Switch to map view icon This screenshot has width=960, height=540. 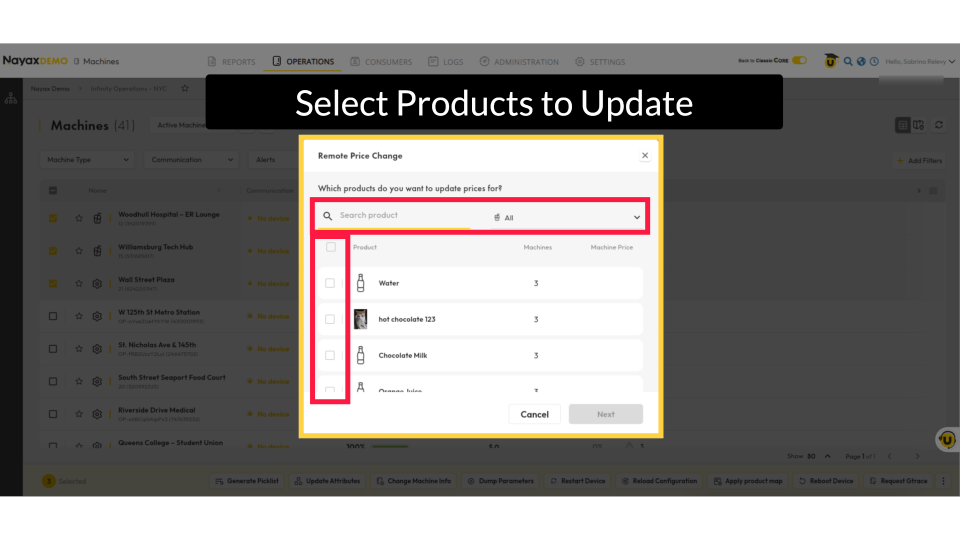[919, 125]
